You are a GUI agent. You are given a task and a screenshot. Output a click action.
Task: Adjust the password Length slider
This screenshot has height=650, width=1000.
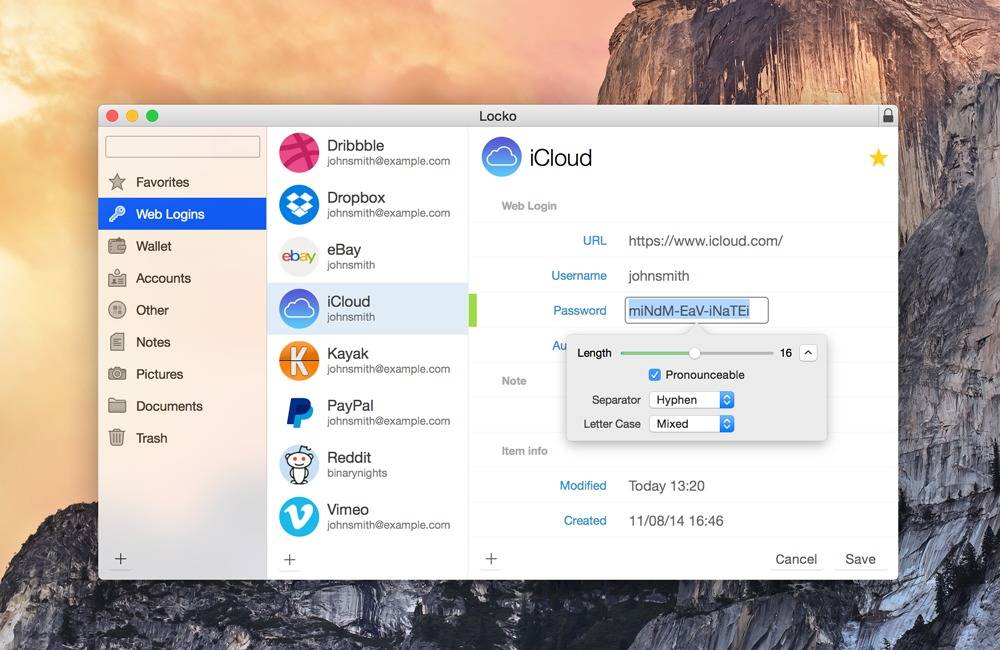[695, 353]
